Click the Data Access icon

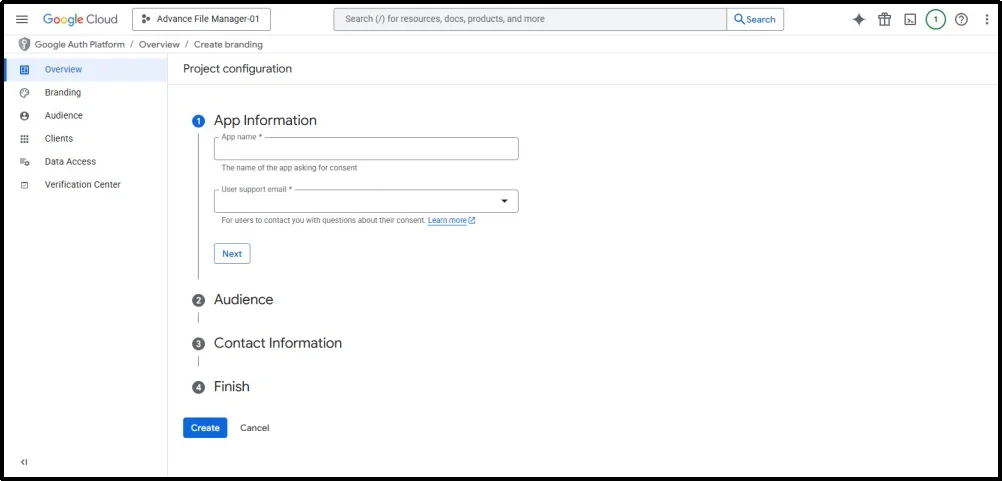point(24,162)
